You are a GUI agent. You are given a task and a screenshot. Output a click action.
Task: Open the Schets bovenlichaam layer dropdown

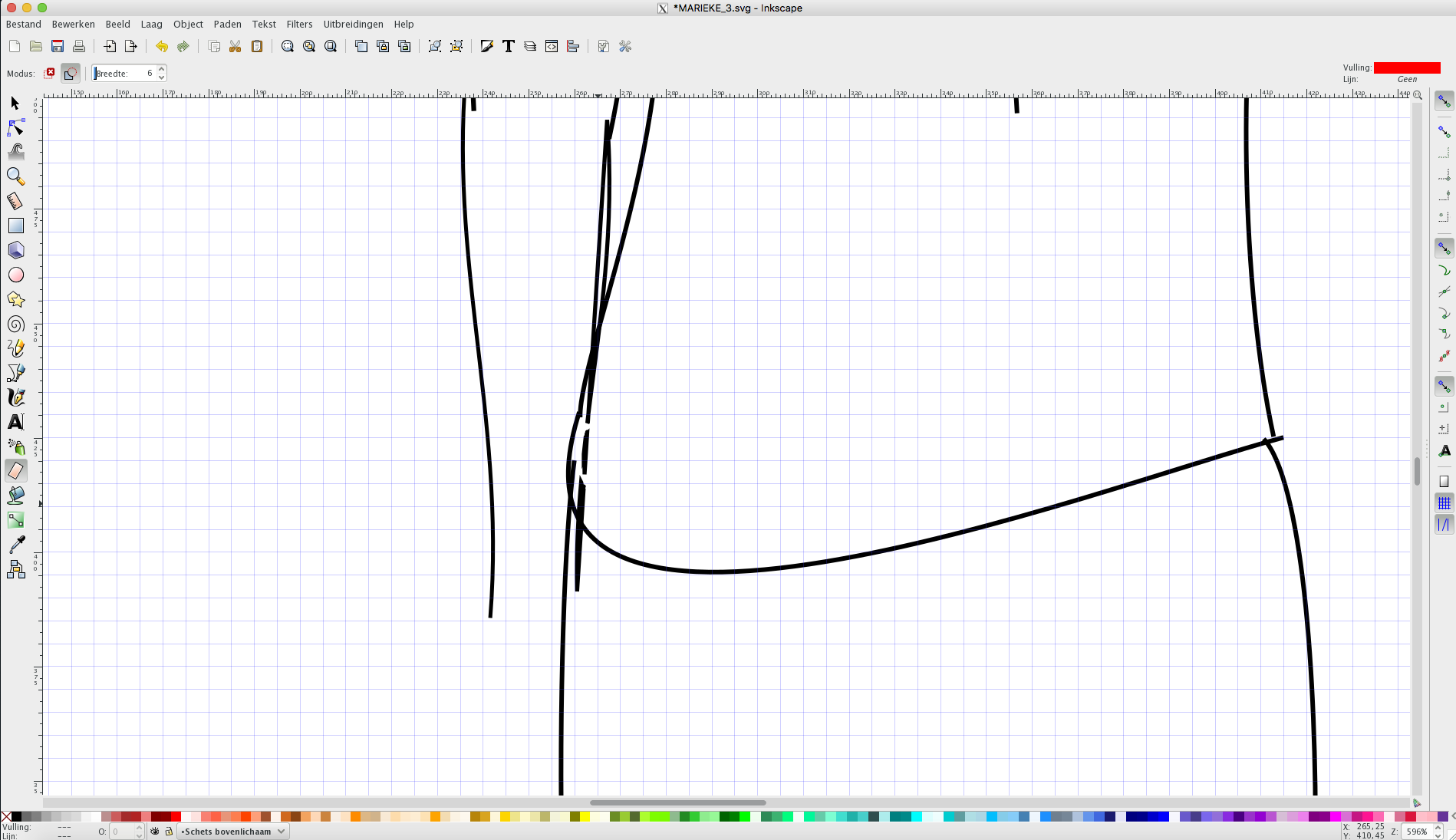pos(233,832)
